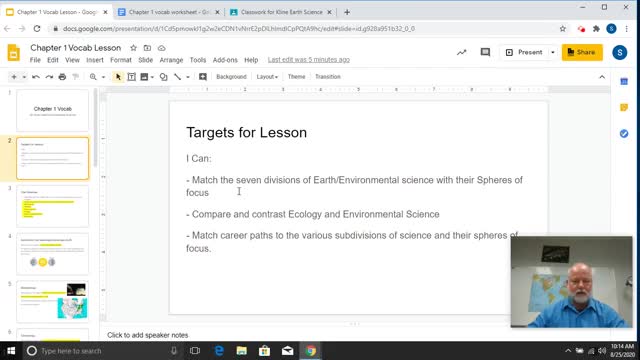Viewport: 640px width, 360px height.
Task: Open the Insert menu
Action: (x=95, y=60)
